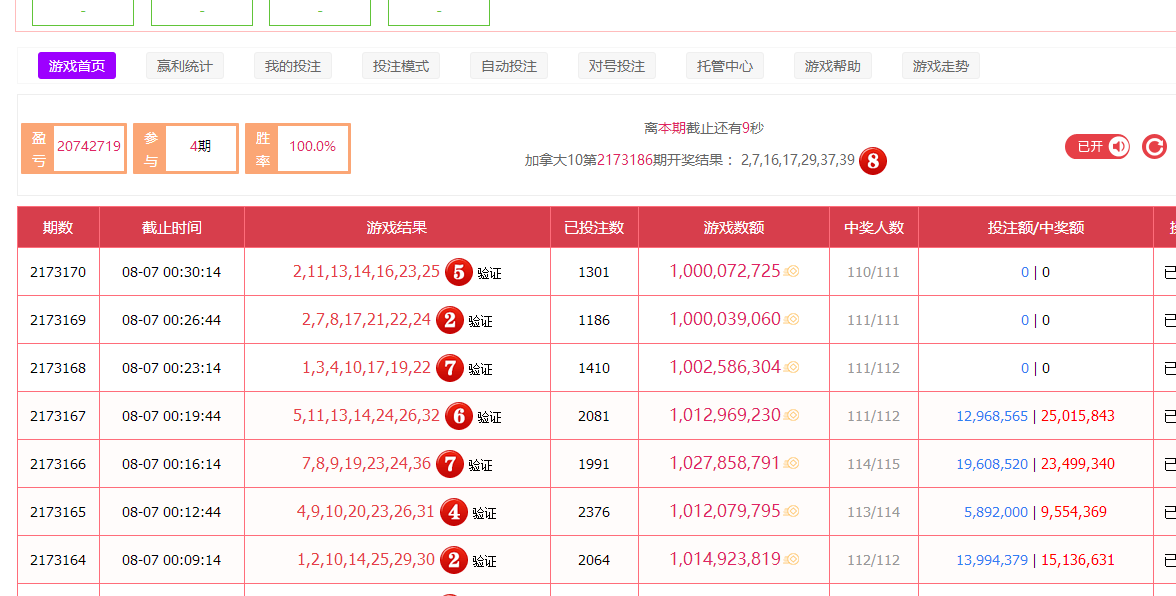Open the 托管中心 tab
Screen dimensions: 1176x596
(x=725, y=66)
